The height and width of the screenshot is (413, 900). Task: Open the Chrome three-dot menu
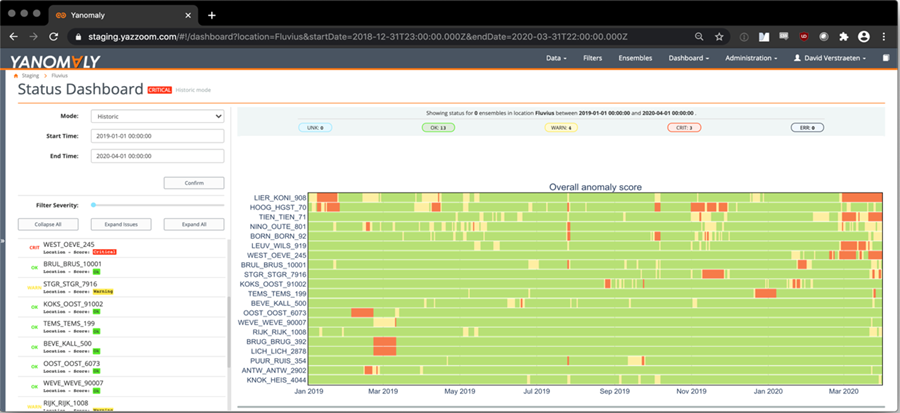coord(883,37)
